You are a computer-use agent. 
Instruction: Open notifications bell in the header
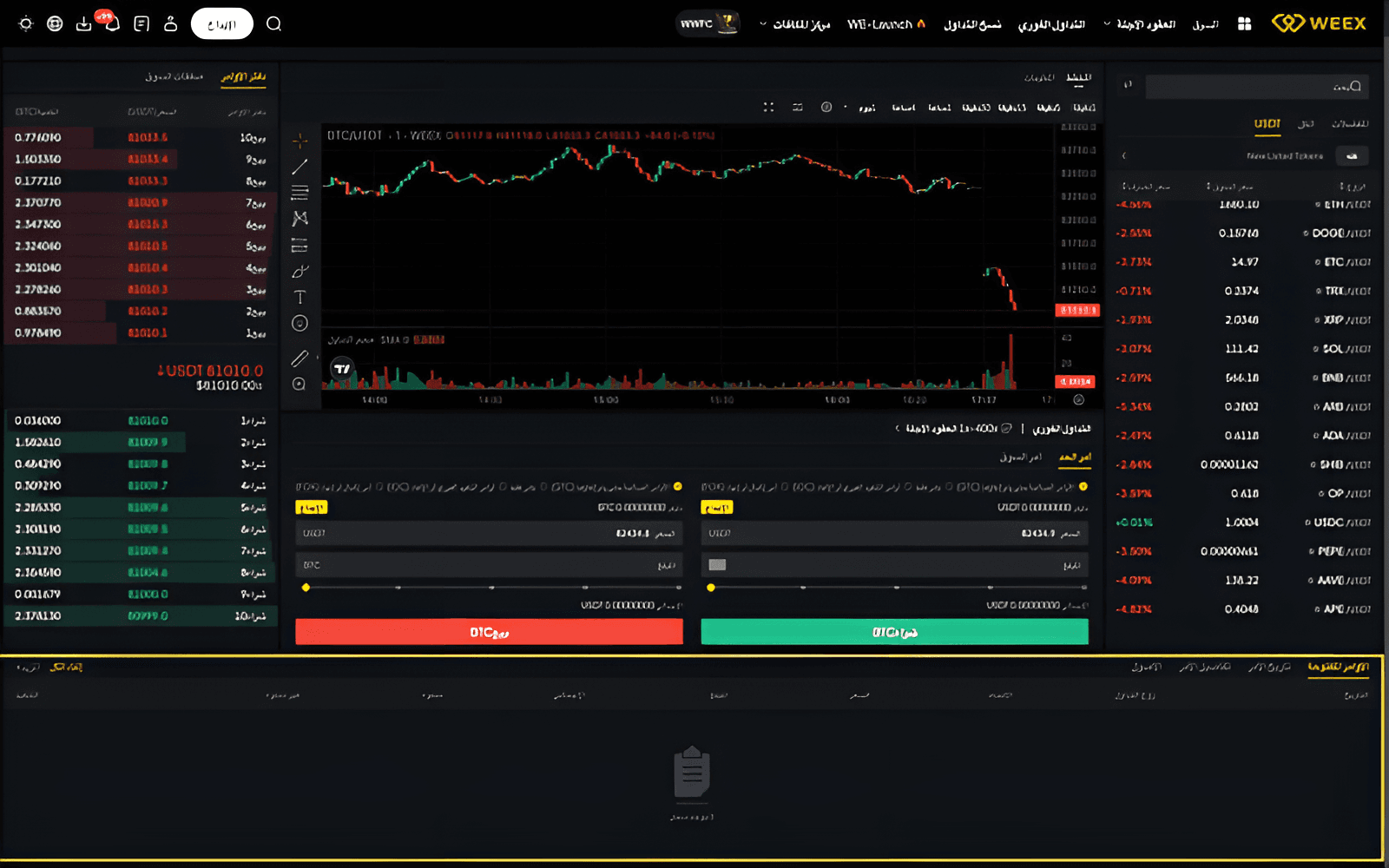[113, 24]
